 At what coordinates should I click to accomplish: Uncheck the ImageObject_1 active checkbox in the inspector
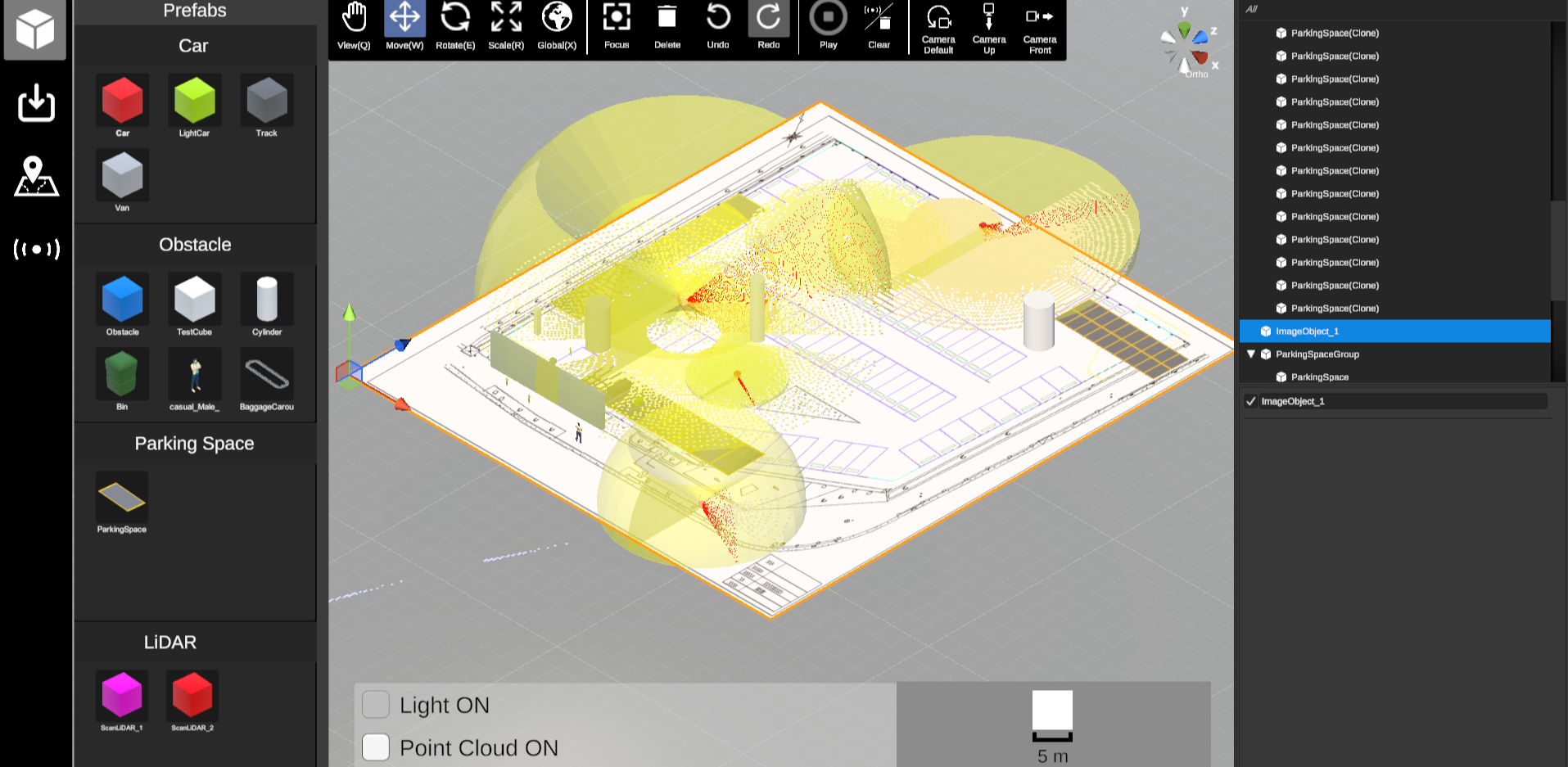1251,401
